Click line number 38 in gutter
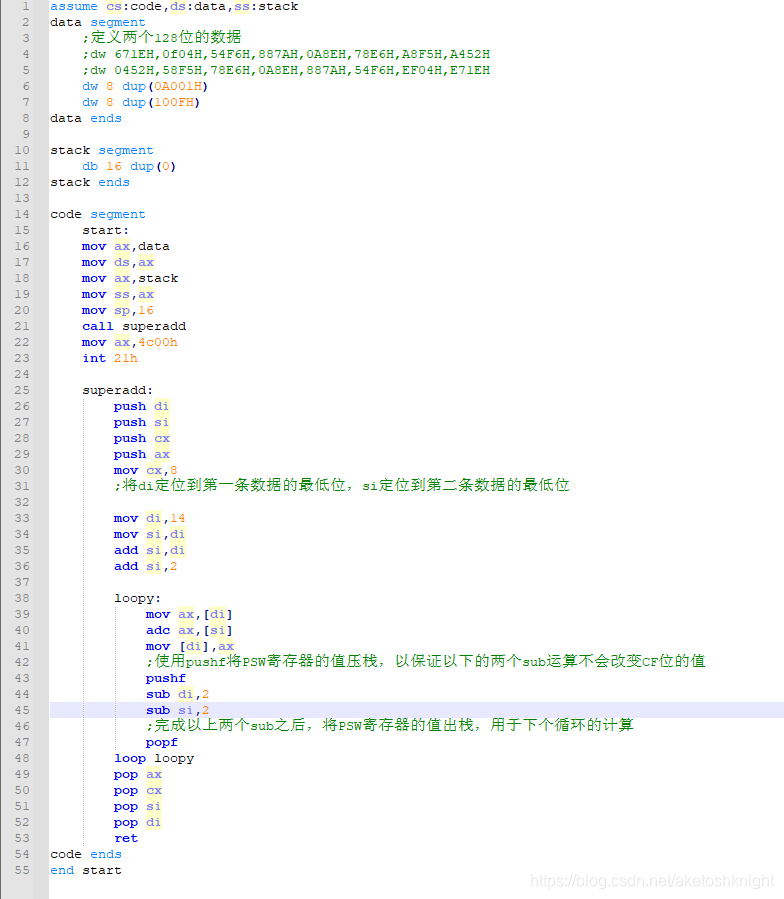 pyautogui.click(x=22, y=599)
